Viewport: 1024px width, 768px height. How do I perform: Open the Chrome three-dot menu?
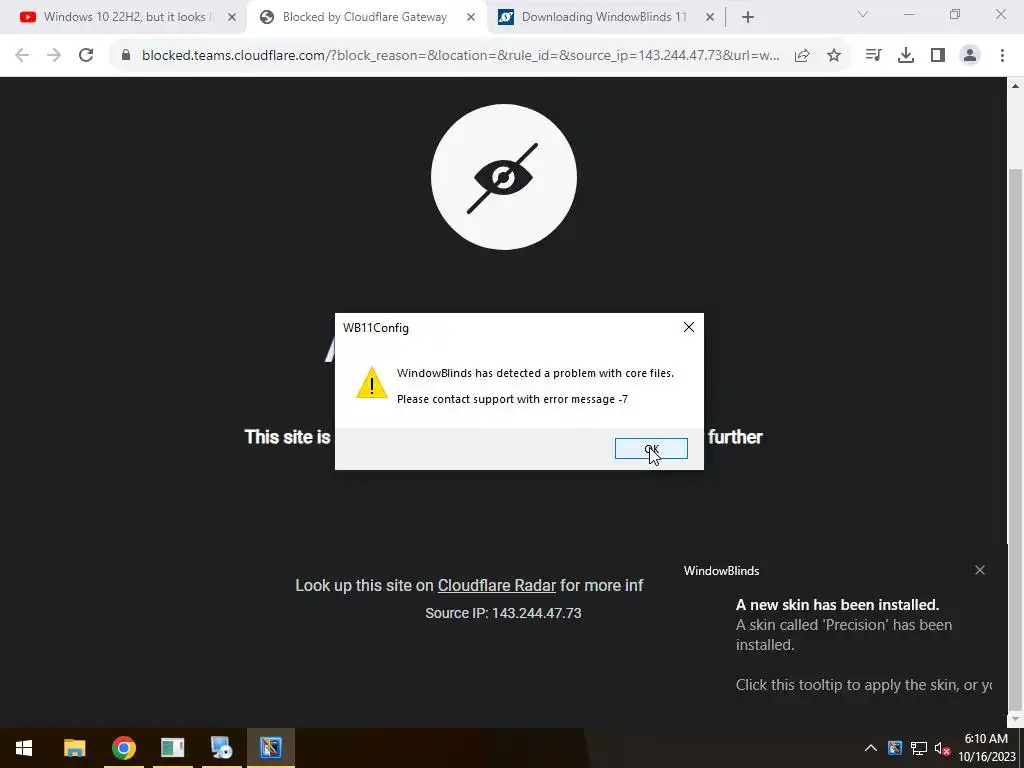pos(1002,56)
